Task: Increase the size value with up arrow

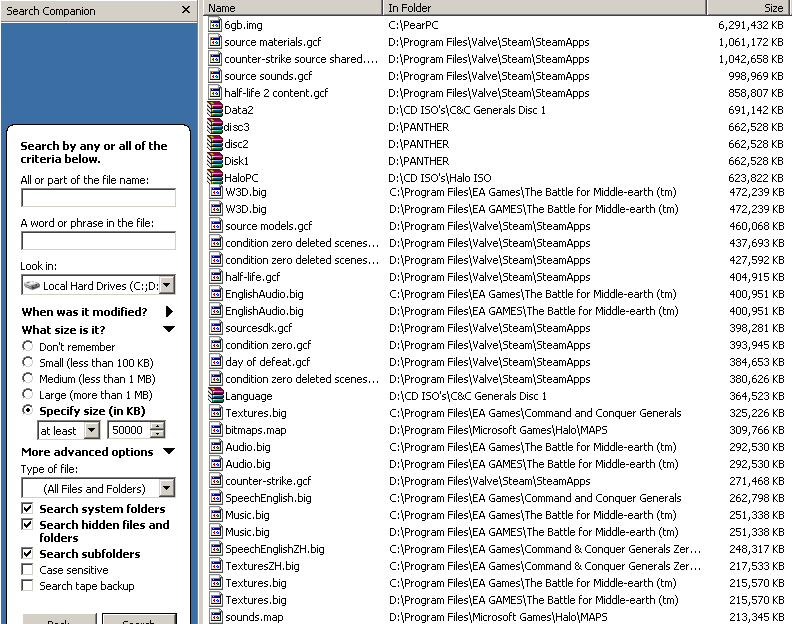Action: pyautogui.click(x=158, y=426)
